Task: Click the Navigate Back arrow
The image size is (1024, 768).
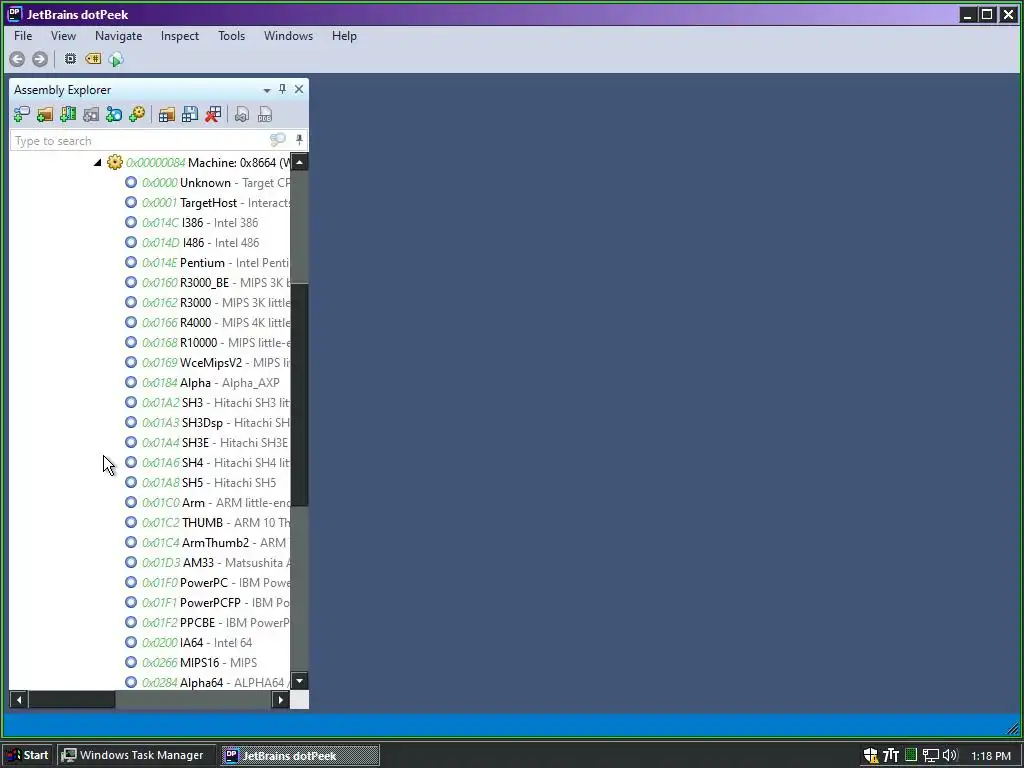Action: 17,59
